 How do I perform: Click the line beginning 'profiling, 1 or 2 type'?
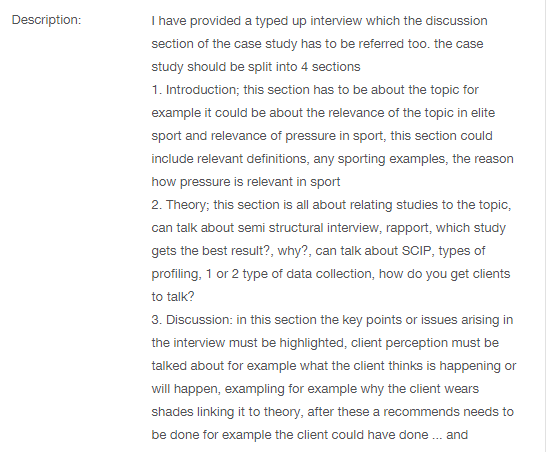click(331, 274)
